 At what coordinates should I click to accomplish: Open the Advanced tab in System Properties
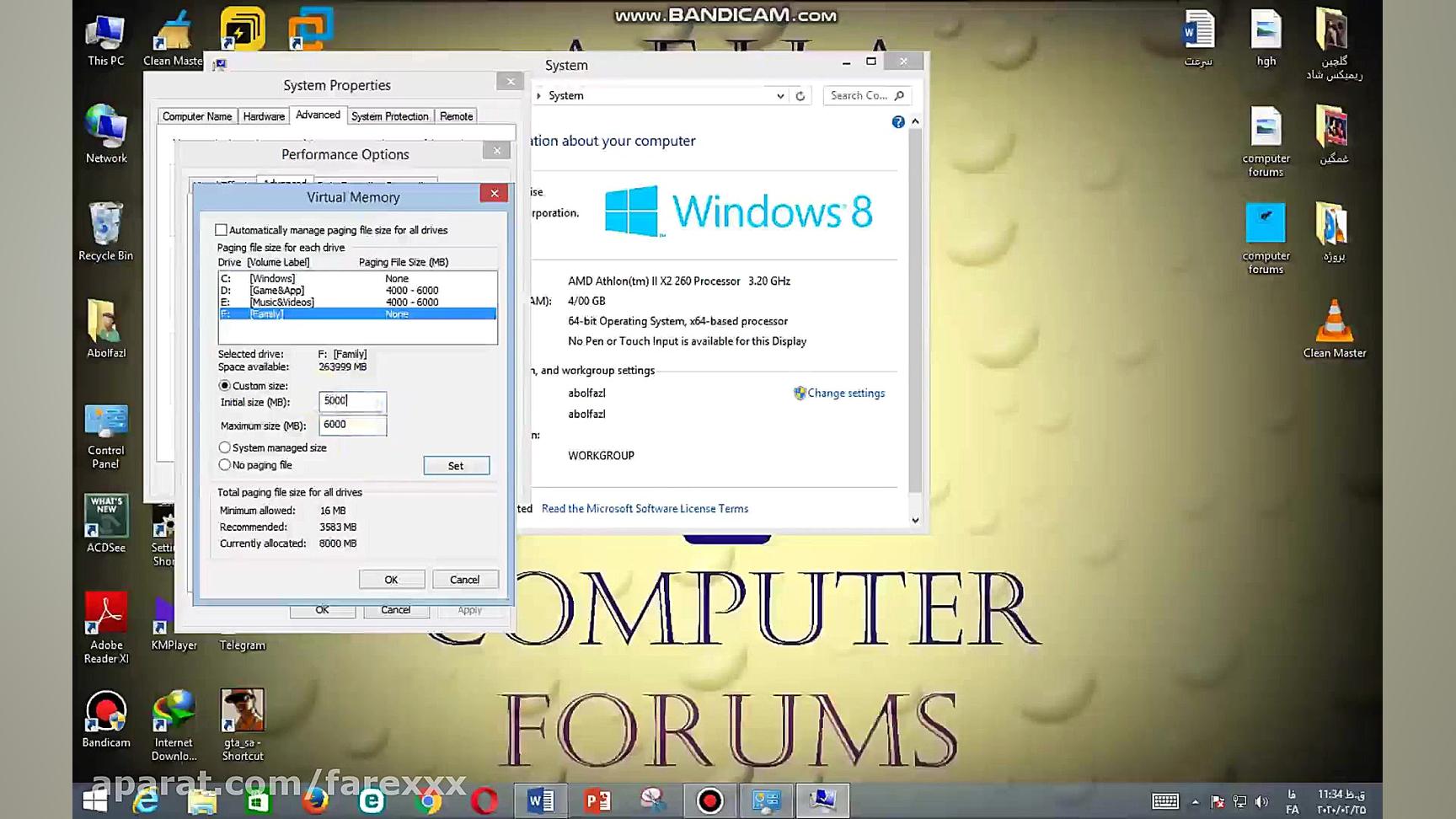[x=318, y=115]
